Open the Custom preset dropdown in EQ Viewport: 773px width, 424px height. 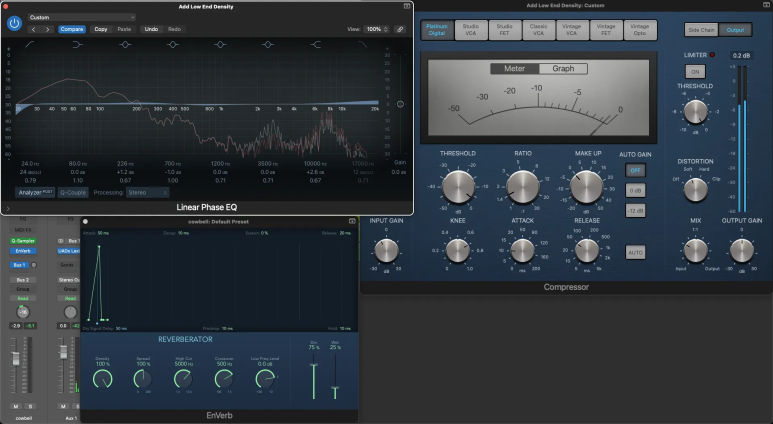[x=80, y=17]
